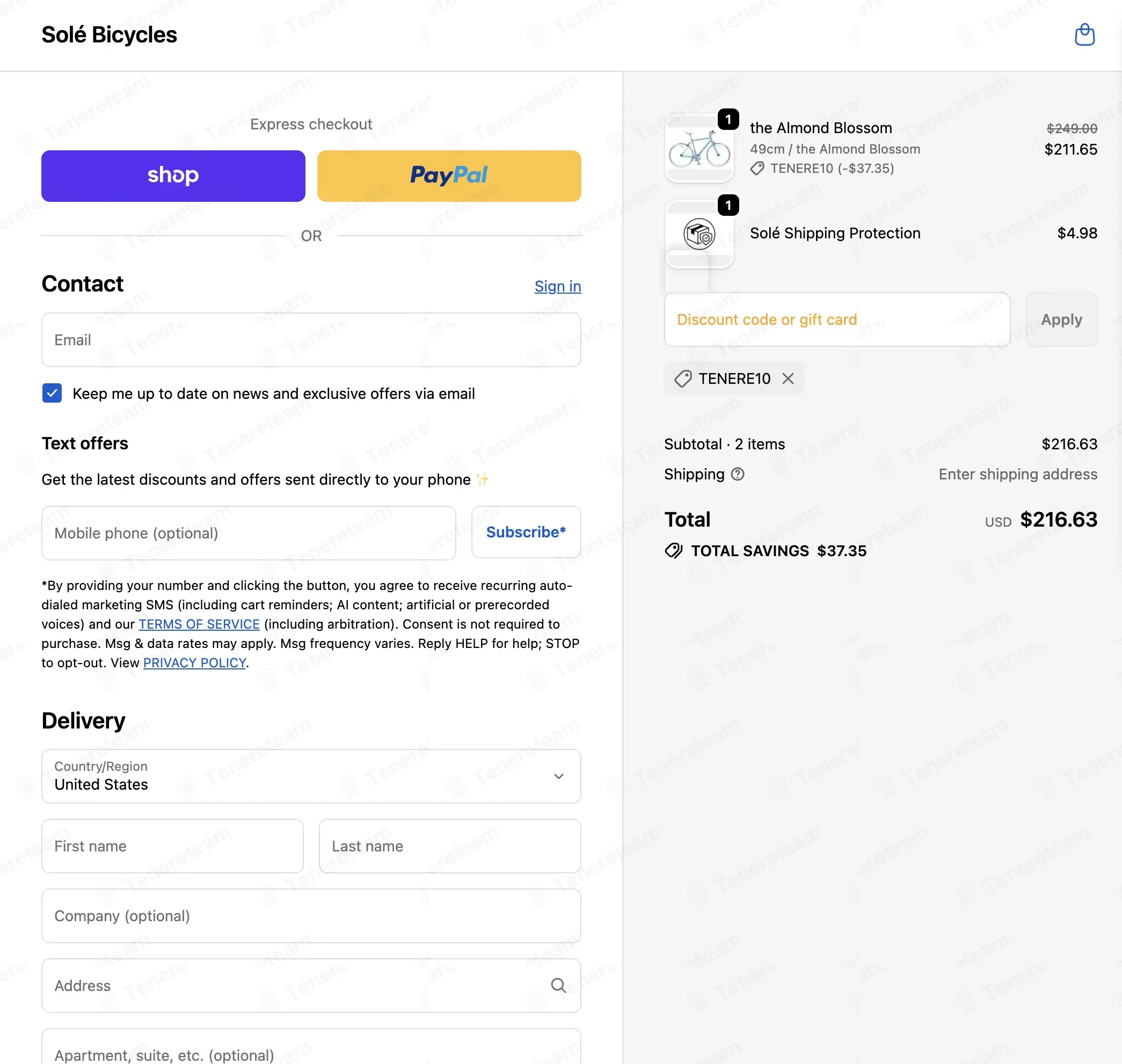Image resolution: width=1122 pixels, height=1064 pixels.
Task: Click the Solé Bicycles store title
Action: (109, 34)
